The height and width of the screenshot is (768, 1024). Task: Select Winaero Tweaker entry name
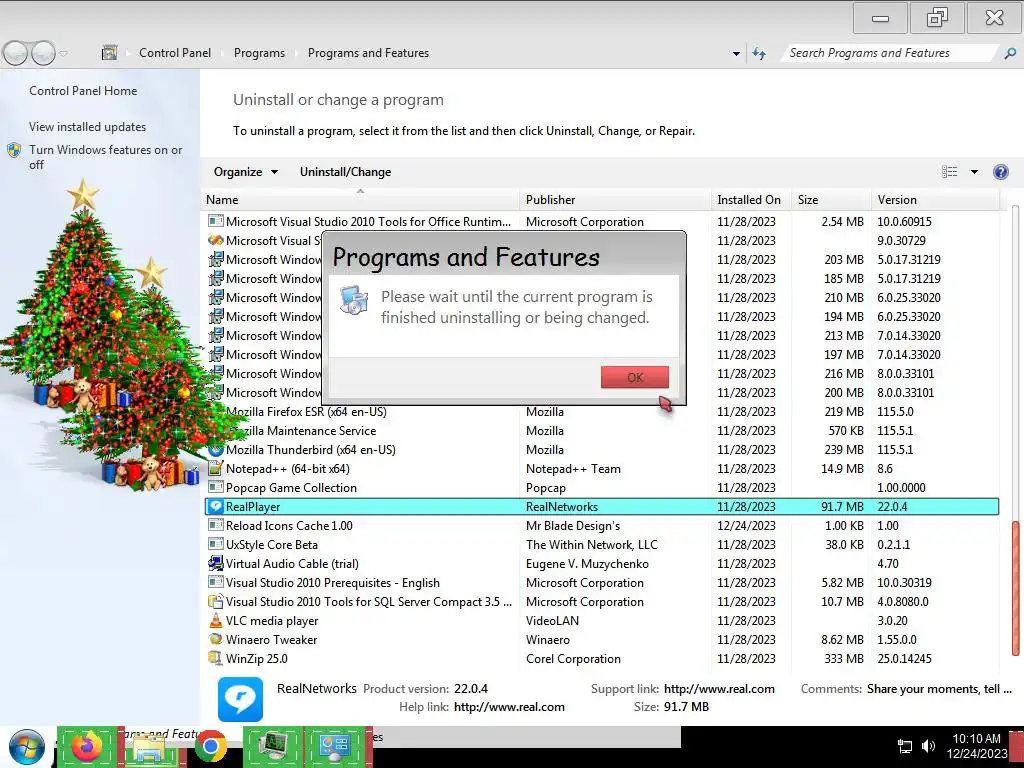[272, 640]
